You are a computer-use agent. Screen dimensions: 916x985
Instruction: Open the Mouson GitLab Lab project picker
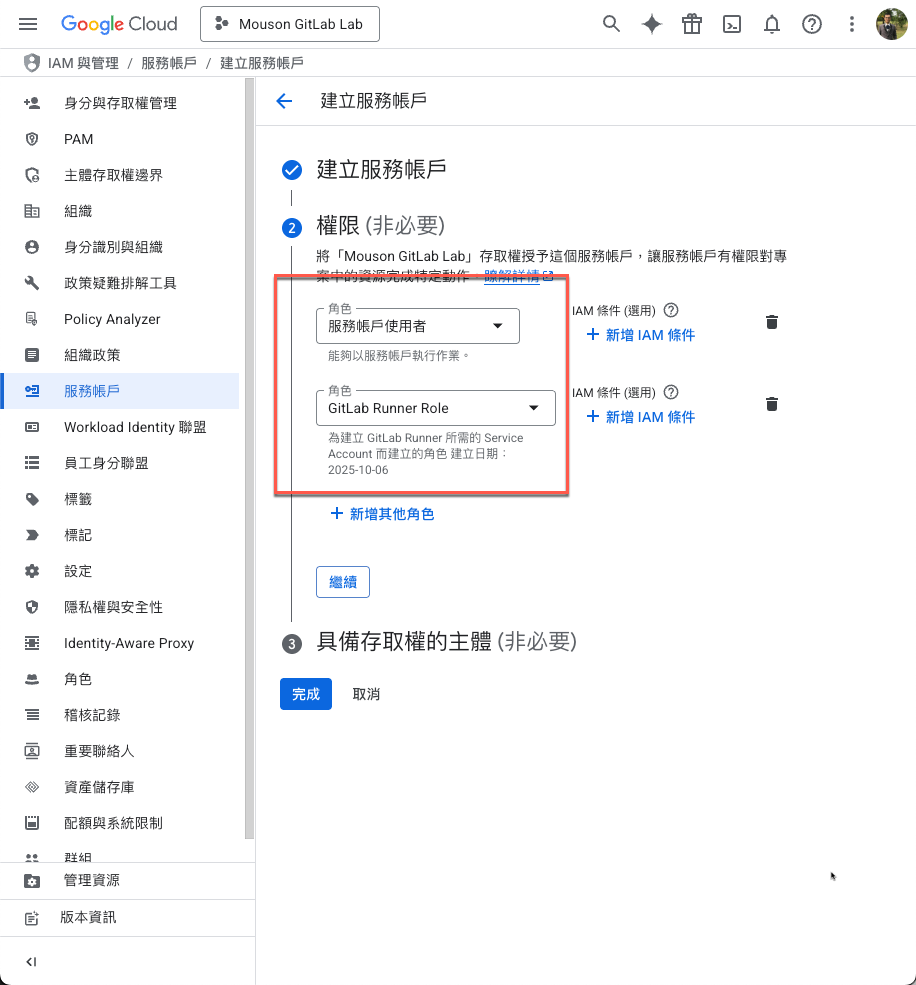click(x=290, y=24)
